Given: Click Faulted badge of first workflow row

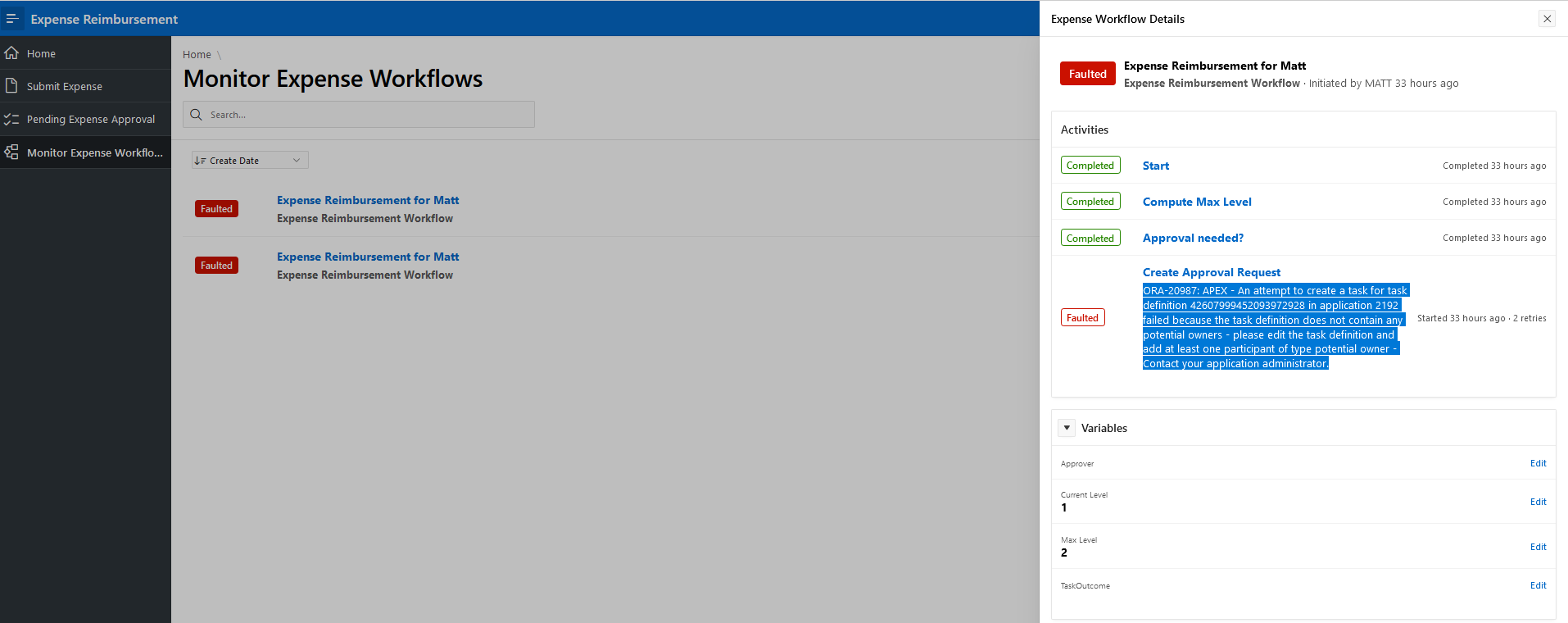Looking at the screenshot, I should coord(216,209).
